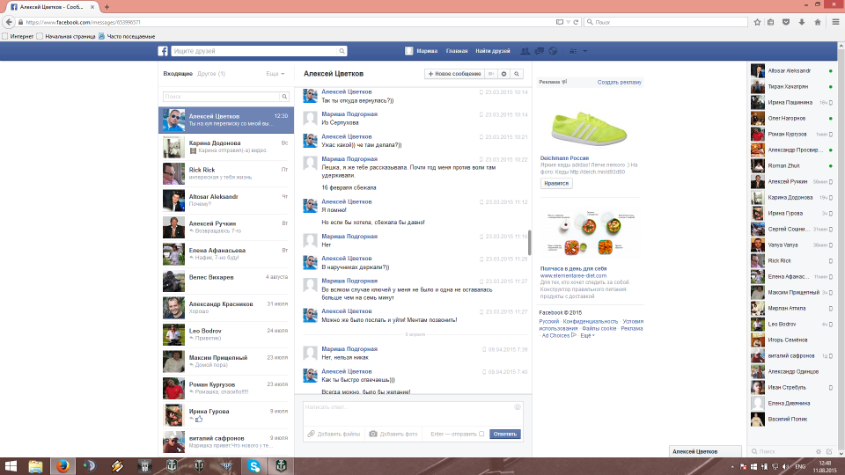Open conversation with Елена Афанасьева
Image resolution: width=845 pixels, height=475 pixels.
click(x=226, y=254)
